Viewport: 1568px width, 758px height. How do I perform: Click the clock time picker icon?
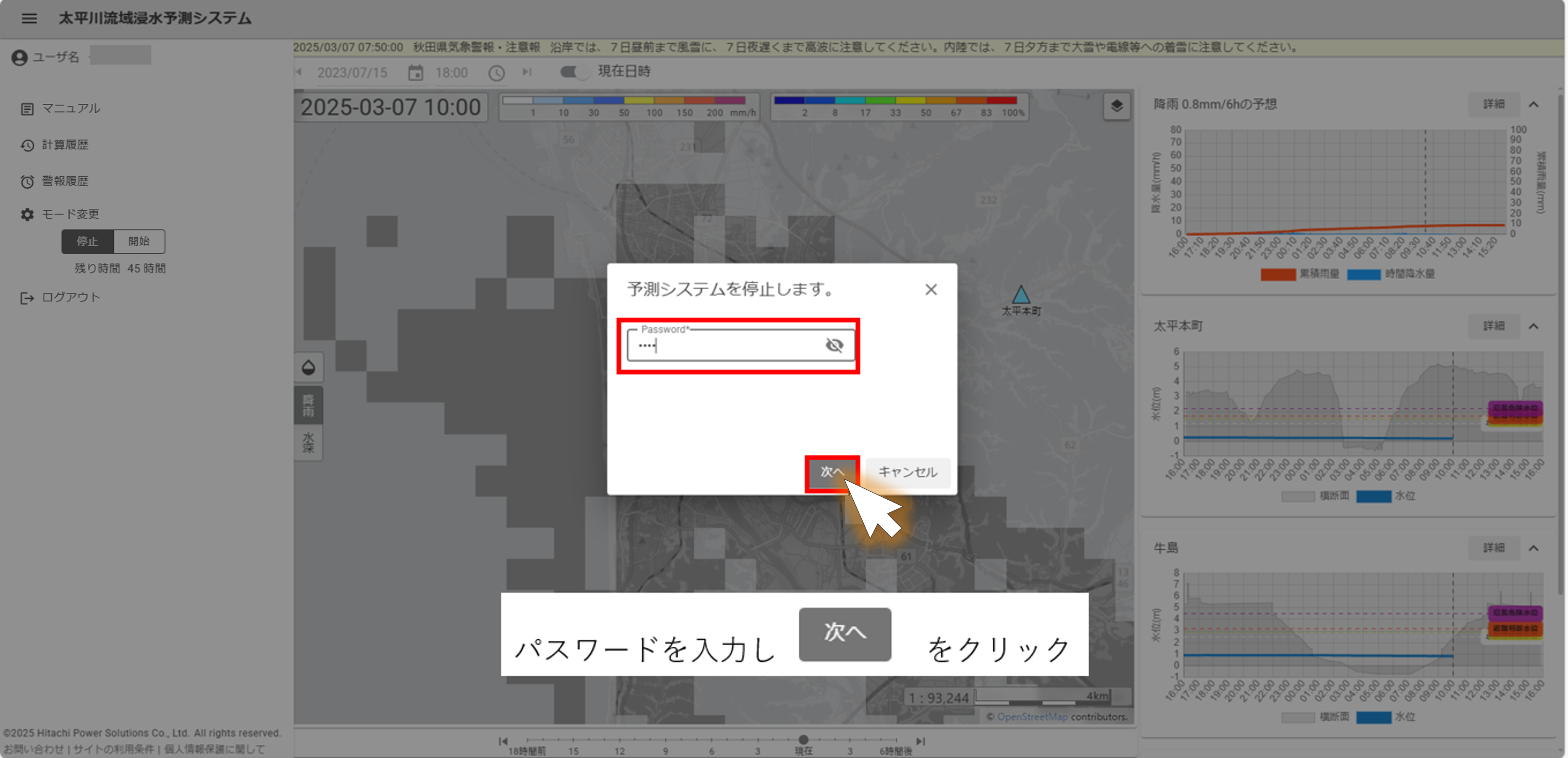(x=497, y=73)
